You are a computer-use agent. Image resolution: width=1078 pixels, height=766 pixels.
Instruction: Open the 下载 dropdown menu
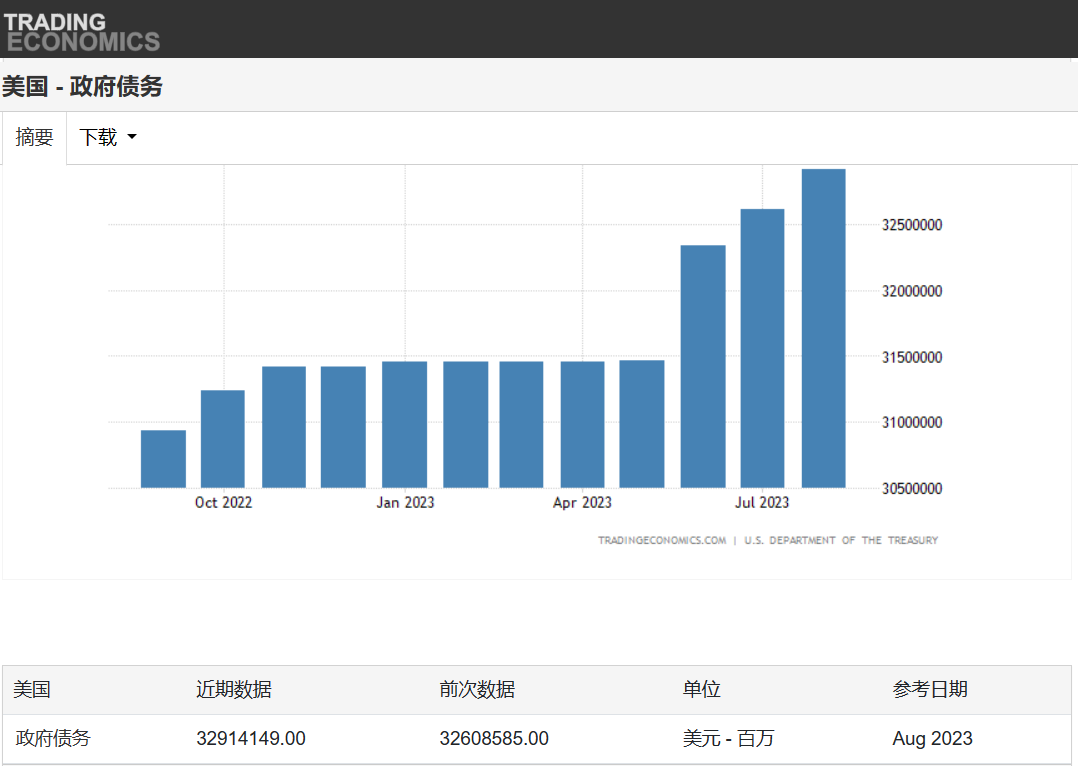pos(107,138)
